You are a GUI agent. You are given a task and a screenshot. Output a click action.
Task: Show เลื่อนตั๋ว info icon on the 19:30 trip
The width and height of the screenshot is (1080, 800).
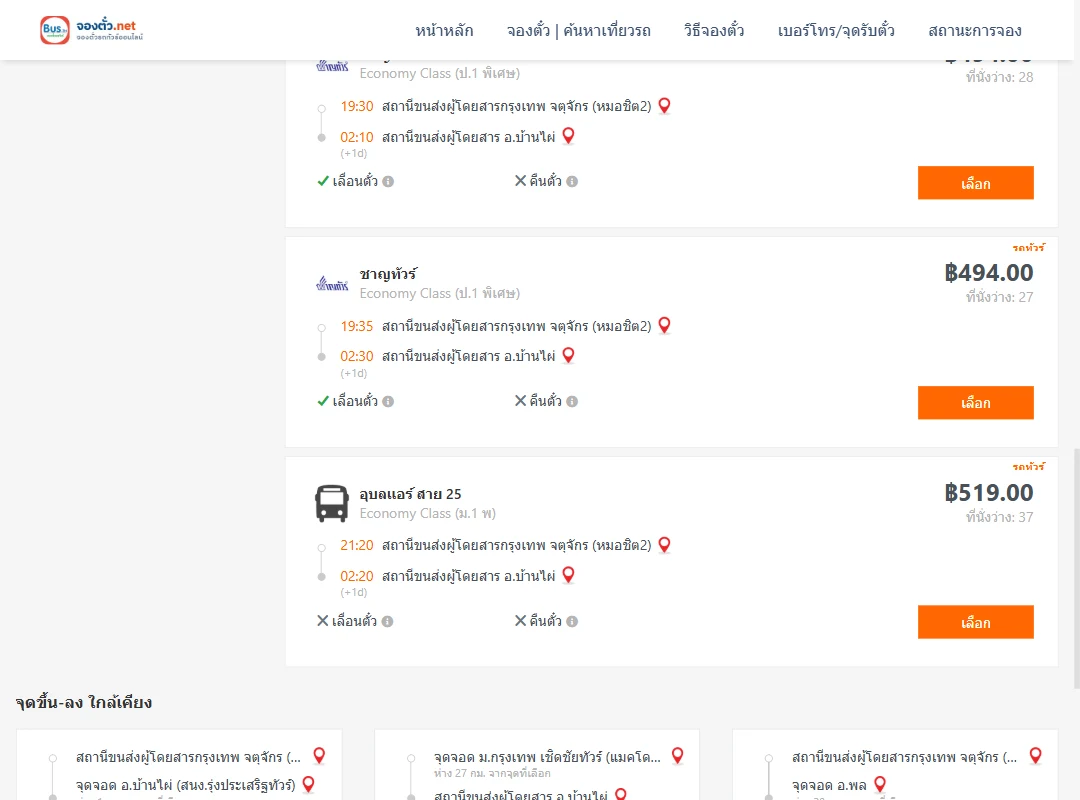[388, 181]
